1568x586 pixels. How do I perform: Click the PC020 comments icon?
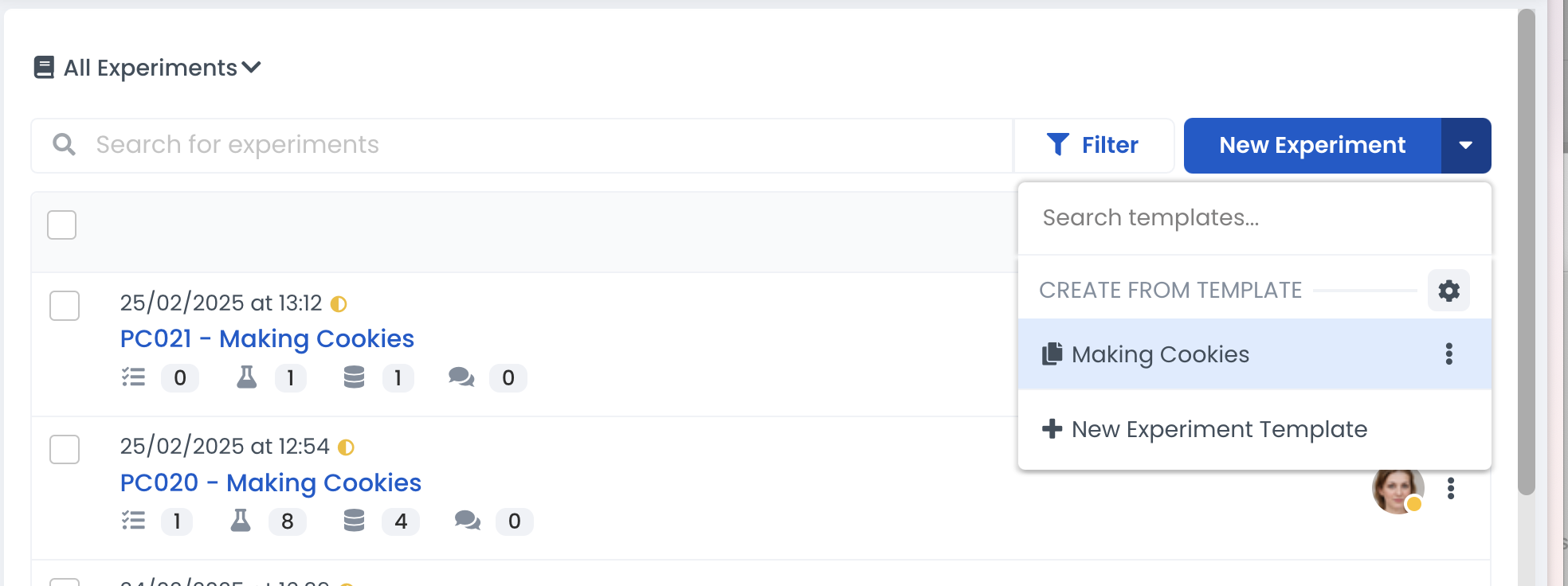pyautogui.click(x=468, y=521)
